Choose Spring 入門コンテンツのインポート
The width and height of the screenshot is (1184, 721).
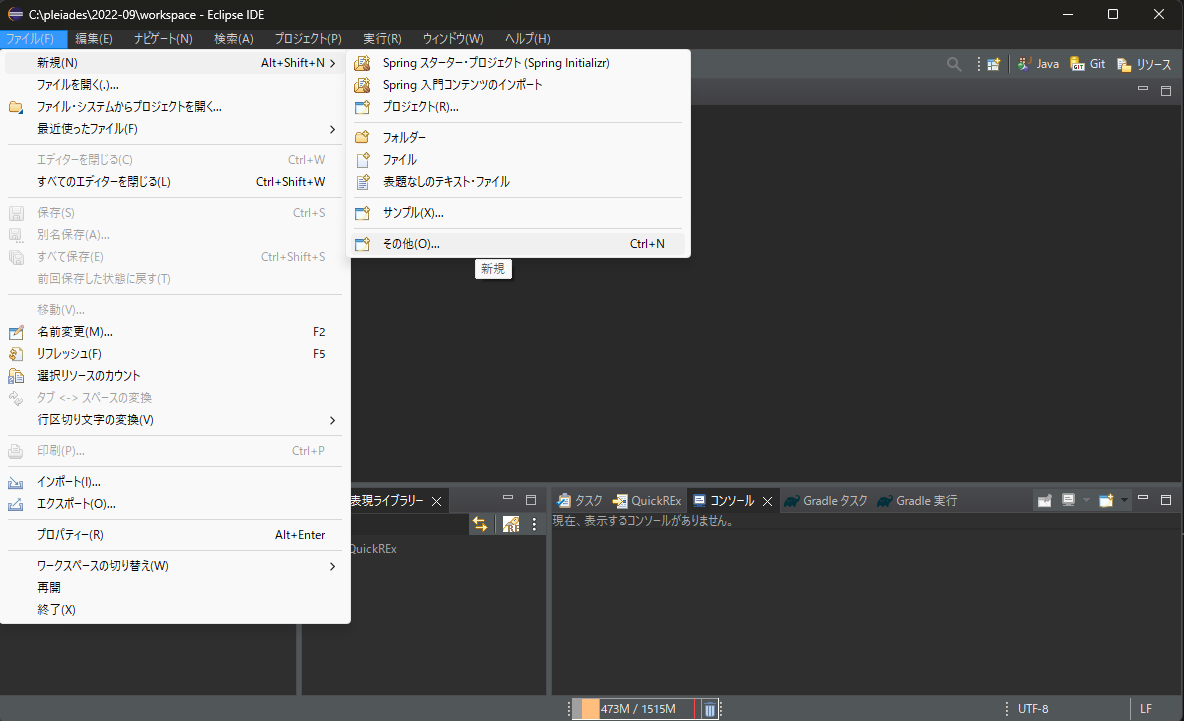pos(519,85)
